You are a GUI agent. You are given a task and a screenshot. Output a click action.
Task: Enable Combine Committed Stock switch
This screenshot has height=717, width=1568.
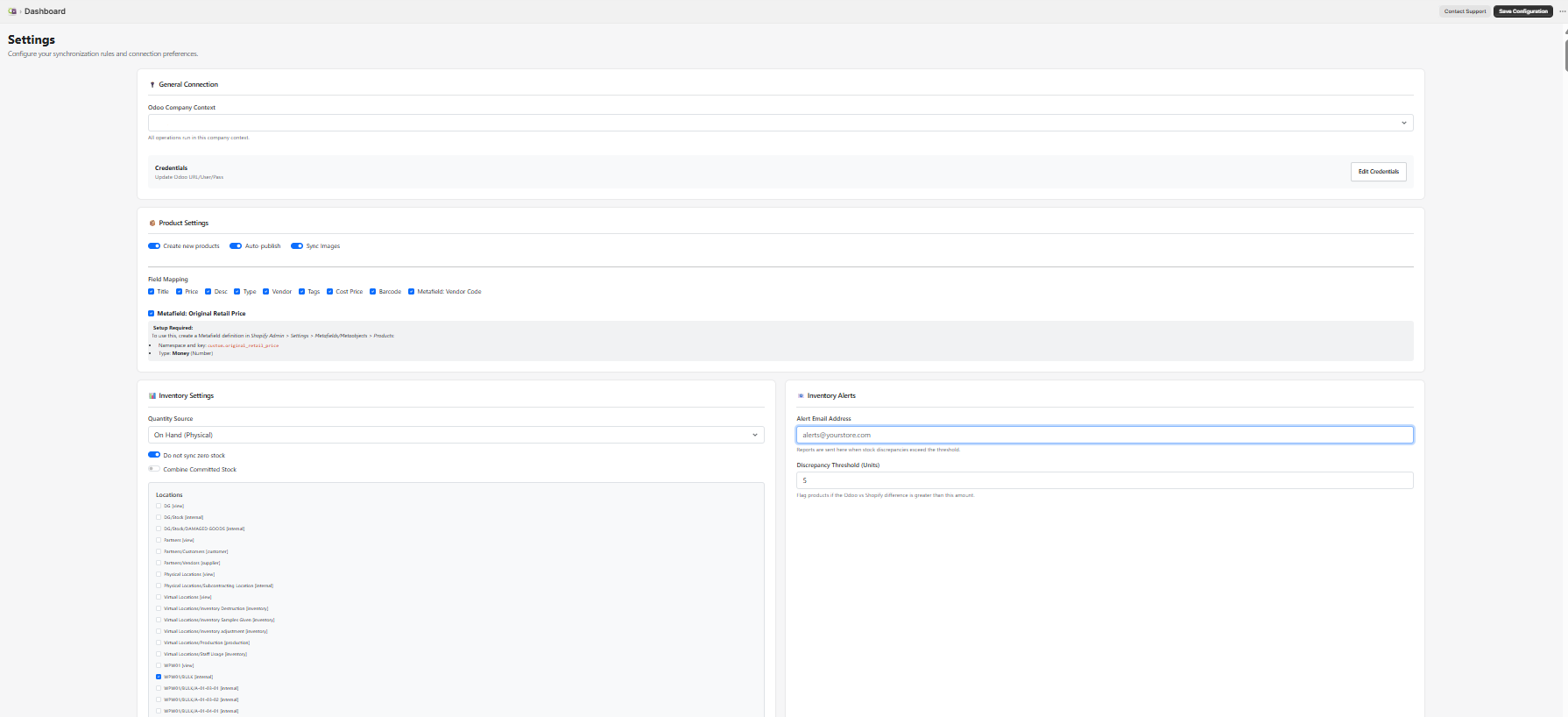pos(154,469)
